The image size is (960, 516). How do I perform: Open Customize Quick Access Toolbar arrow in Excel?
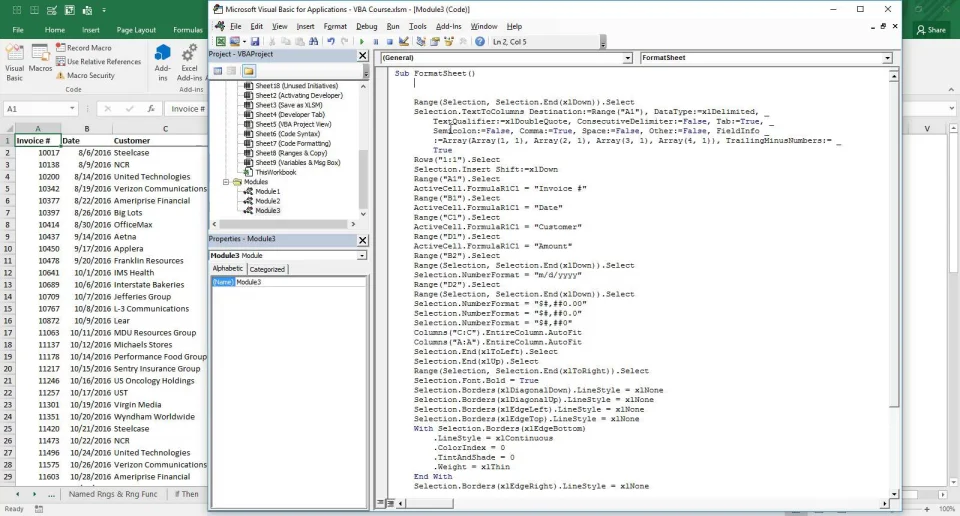tap(104, 10)
